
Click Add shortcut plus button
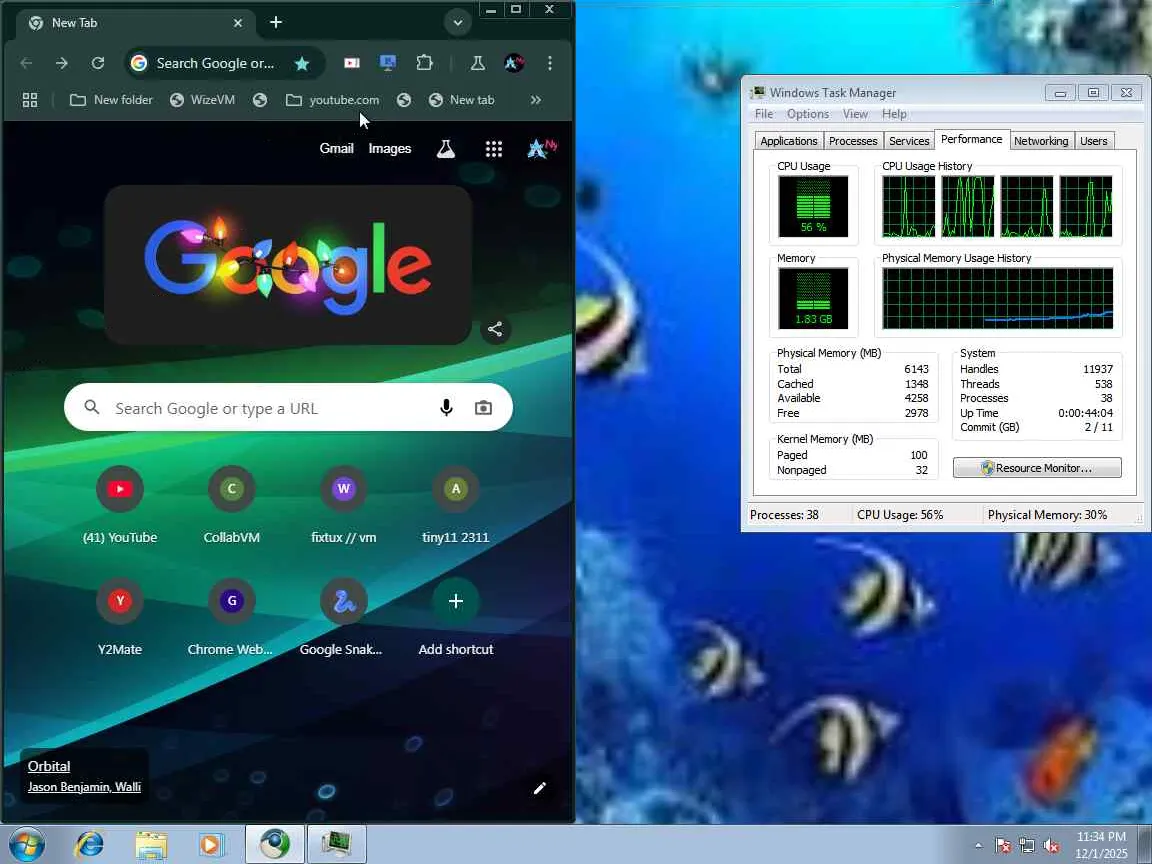[x=456, y=601]
